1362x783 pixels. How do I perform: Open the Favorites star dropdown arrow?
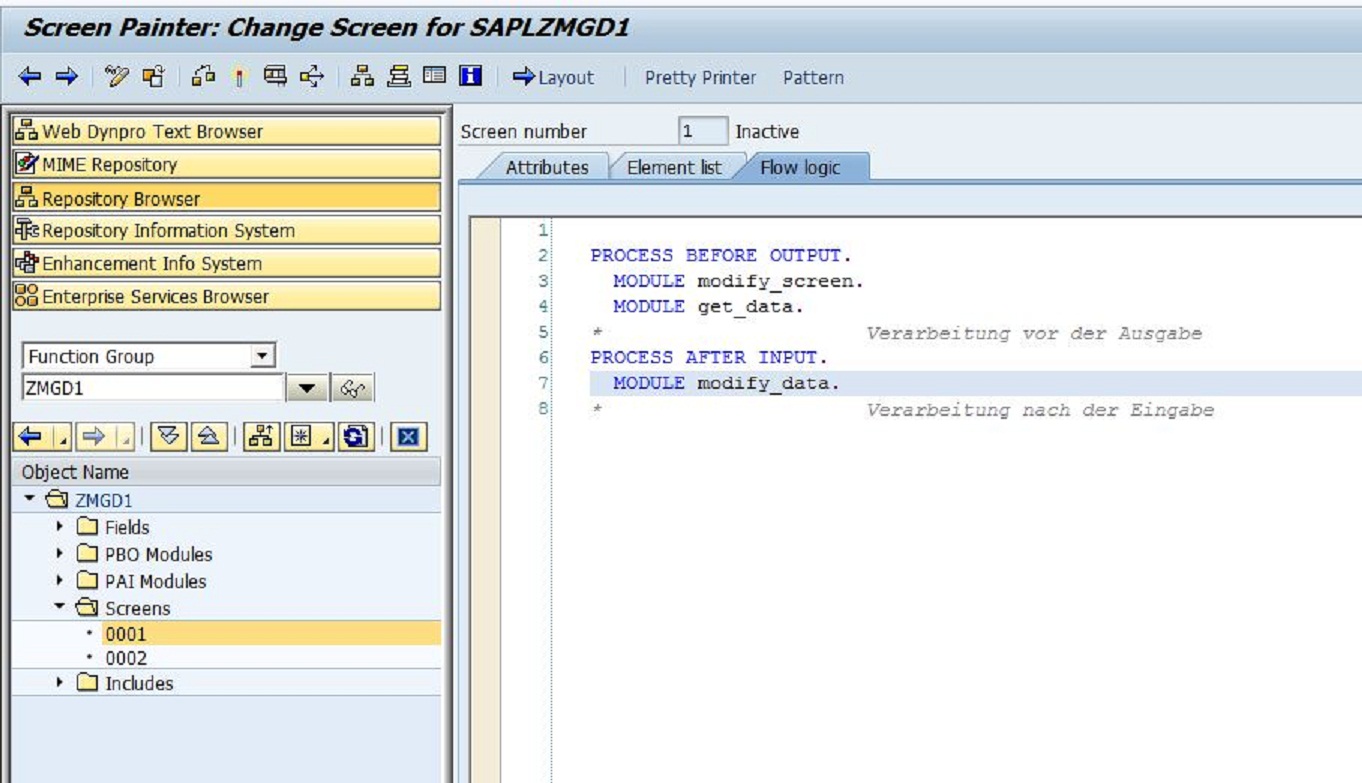(x=326, y=437)
